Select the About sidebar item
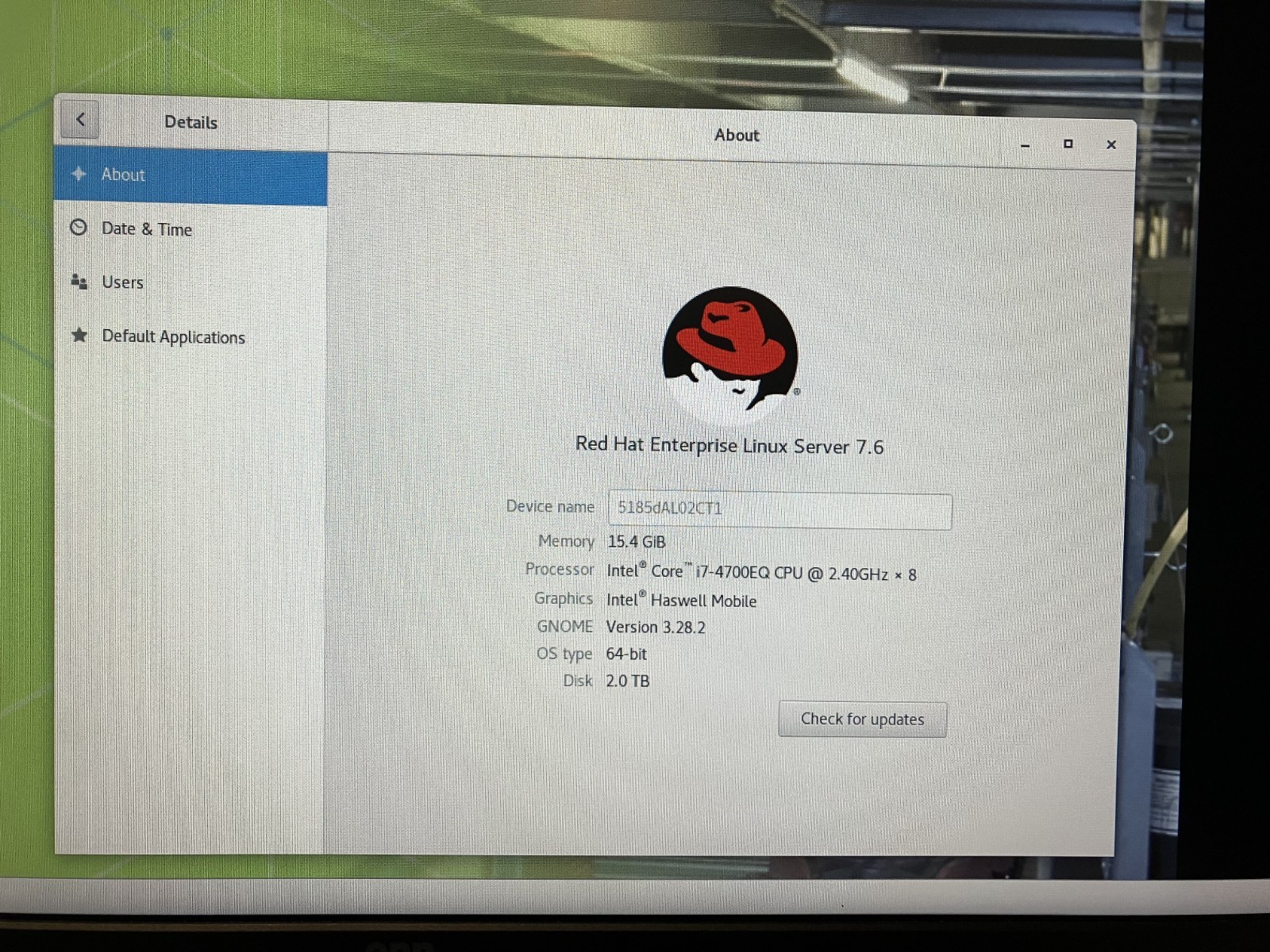This screenshot has height=952, width=1270. point(190,176)
